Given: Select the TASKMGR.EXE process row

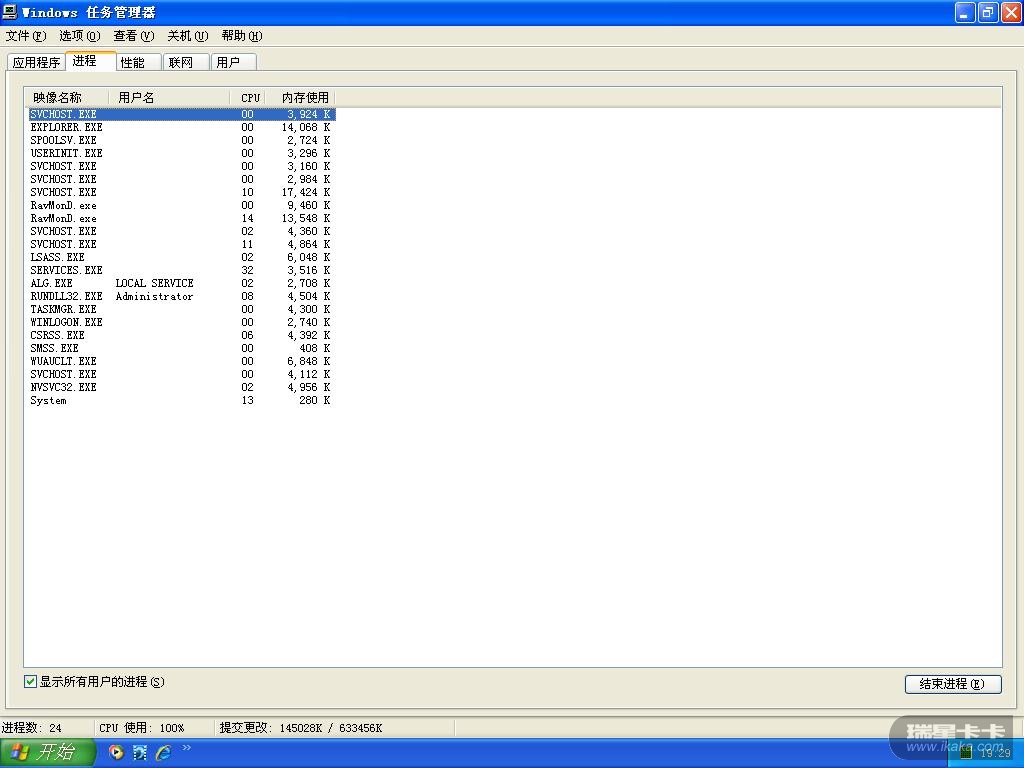Looking at the screenshot, I should [x=181, y=310].
